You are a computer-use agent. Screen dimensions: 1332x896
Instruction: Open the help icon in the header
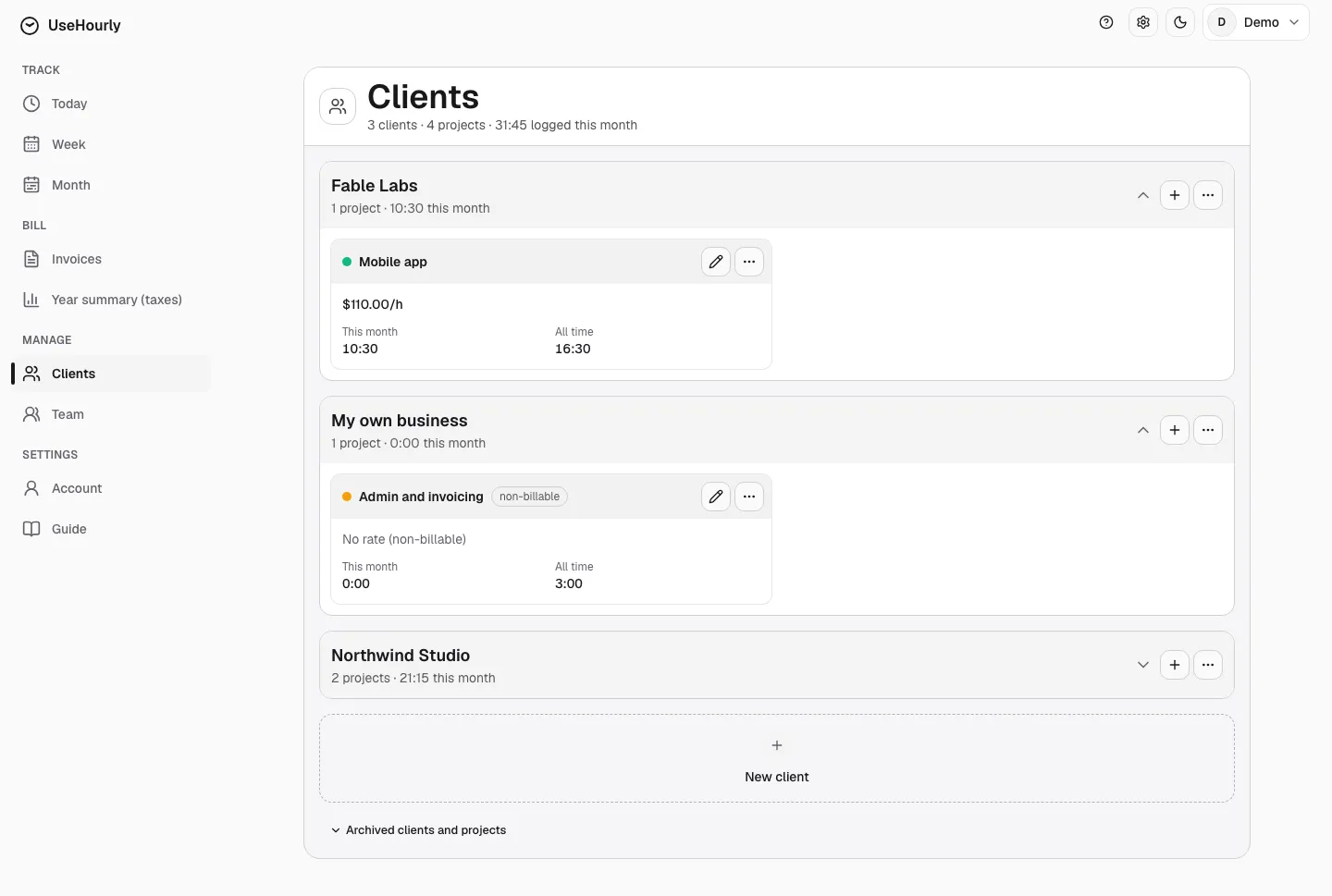(x=1106, y=22)
